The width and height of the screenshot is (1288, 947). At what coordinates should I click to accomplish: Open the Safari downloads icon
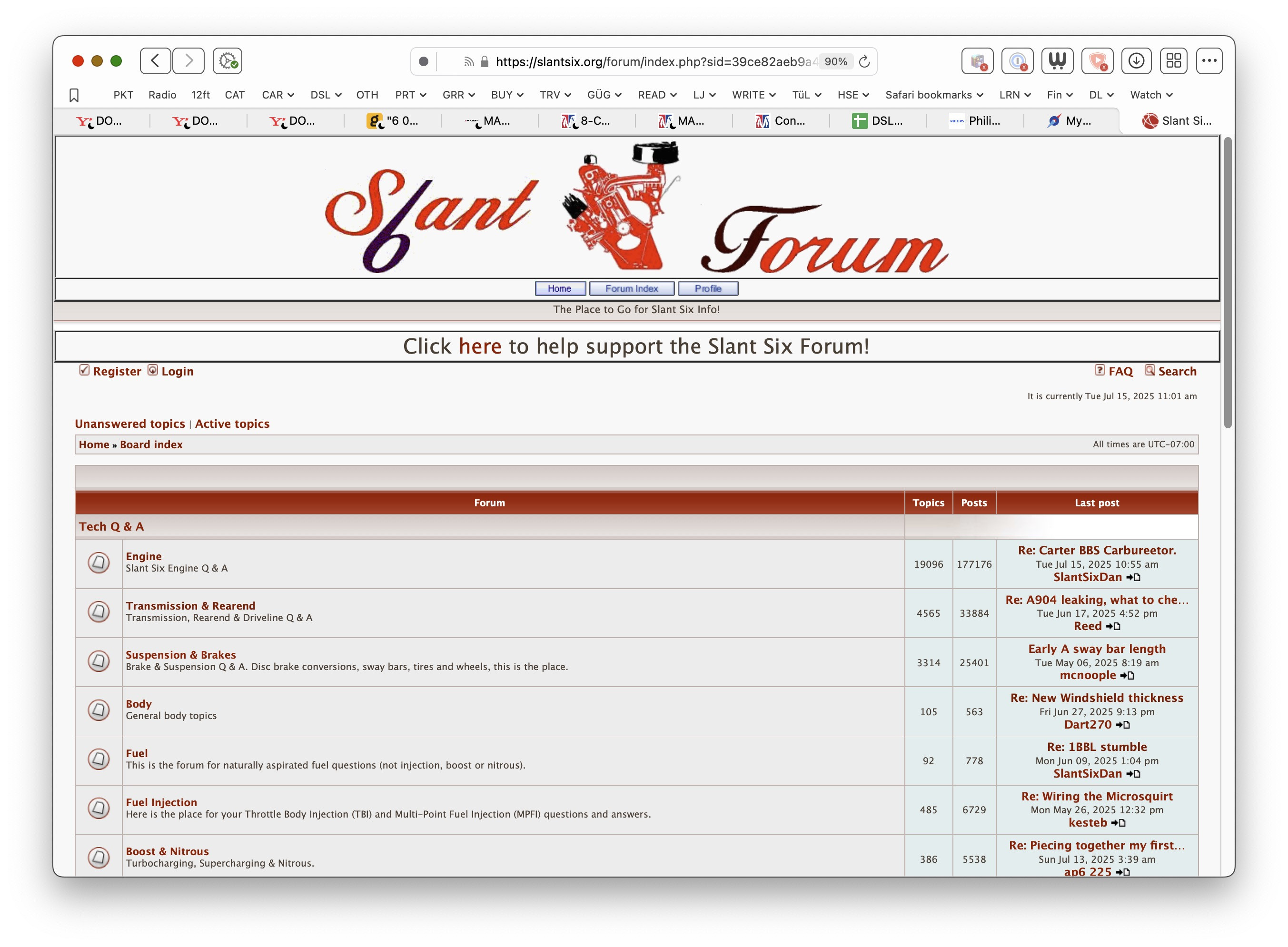click(1137, 61)
